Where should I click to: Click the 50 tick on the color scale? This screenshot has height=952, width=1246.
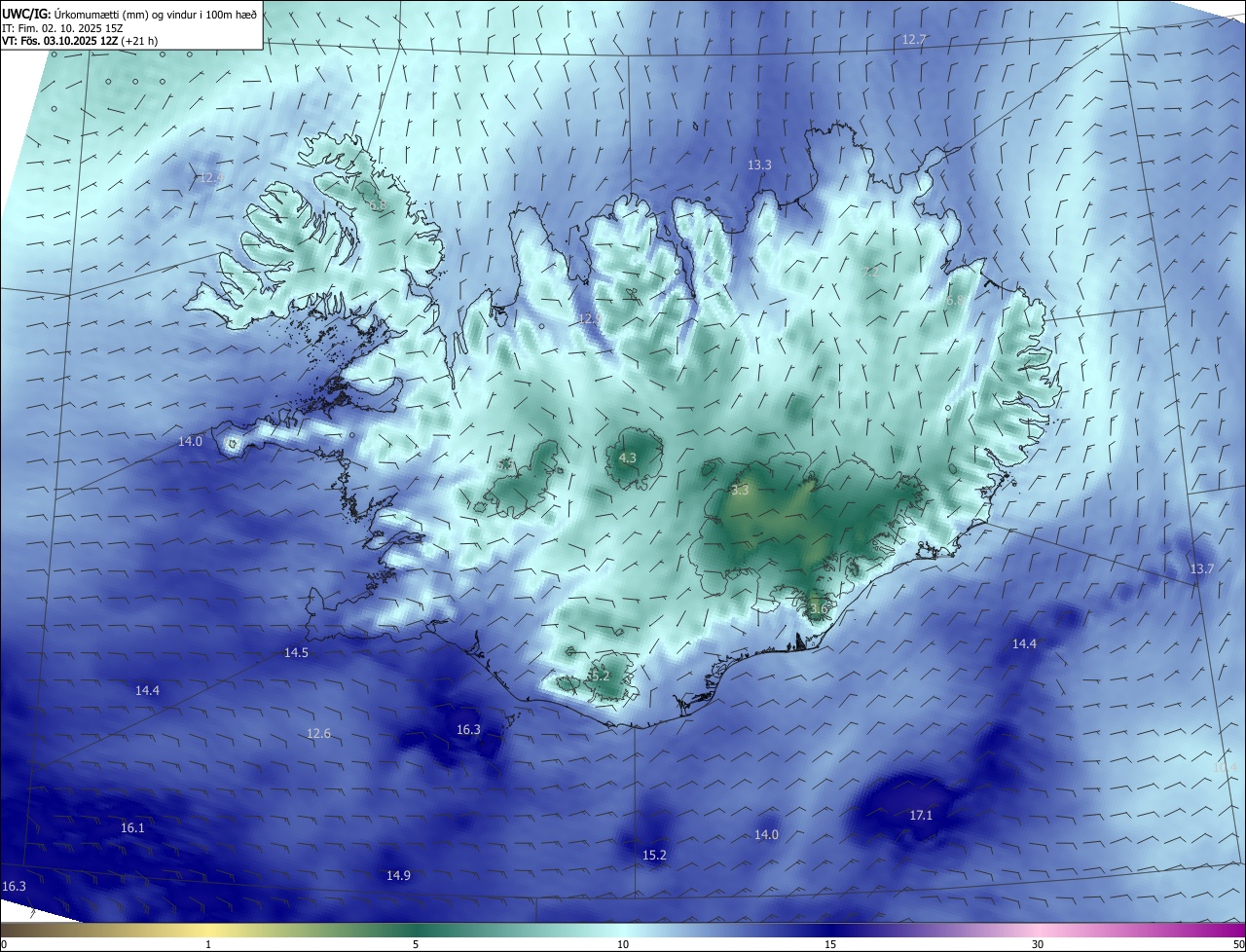[1238, 944]
